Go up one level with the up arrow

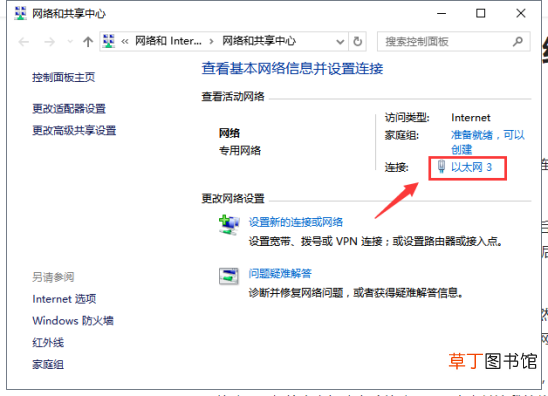[88, 42]
